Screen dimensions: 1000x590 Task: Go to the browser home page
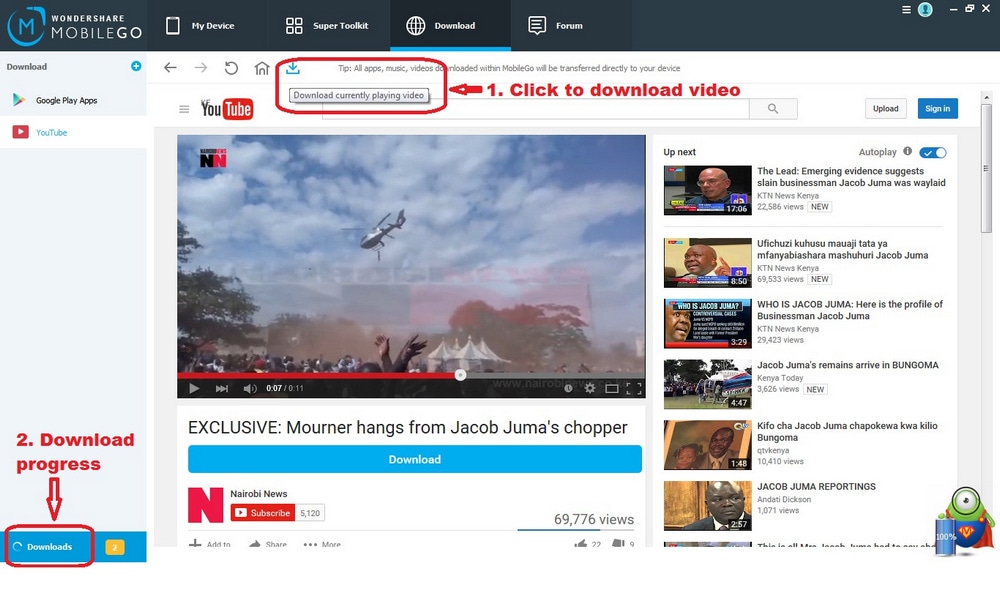point(261,68)
